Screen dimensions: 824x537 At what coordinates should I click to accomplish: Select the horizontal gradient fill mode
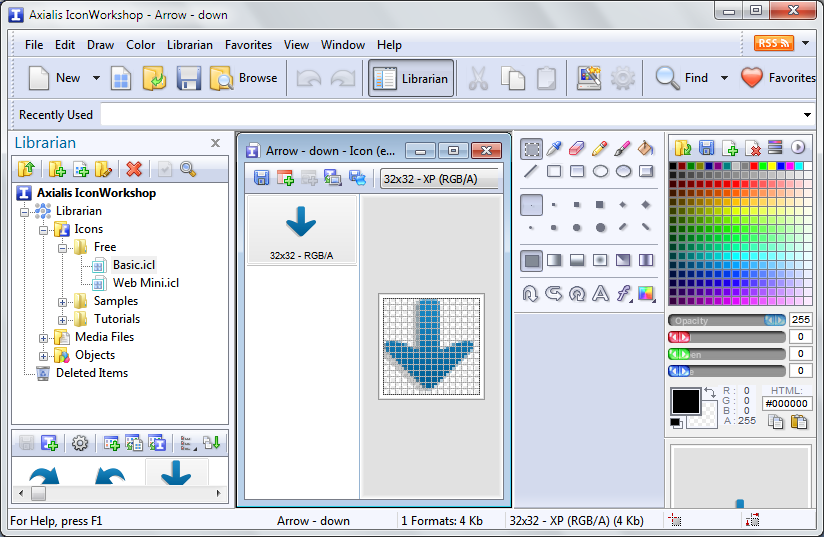pyautogui.click(x=554, y=260)
